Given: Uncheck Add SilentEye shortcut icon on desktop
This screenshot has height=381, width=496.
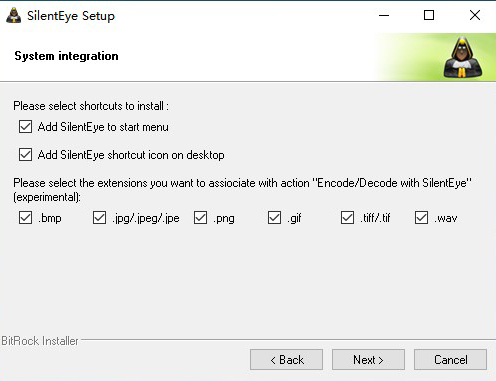Looking at the screenshot, I should pyautogui.click(x=25, y=155).
